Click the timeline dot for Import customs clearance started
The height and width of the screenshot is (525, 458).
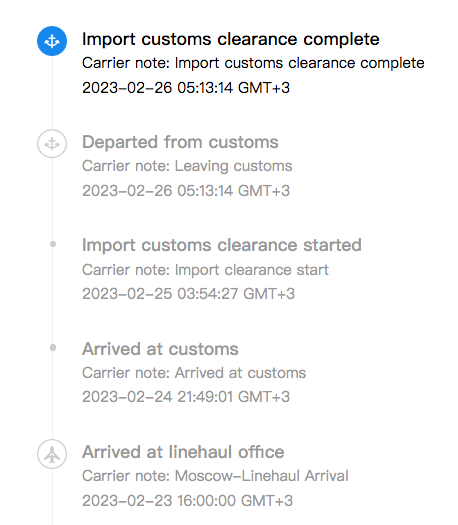(53, 244)
